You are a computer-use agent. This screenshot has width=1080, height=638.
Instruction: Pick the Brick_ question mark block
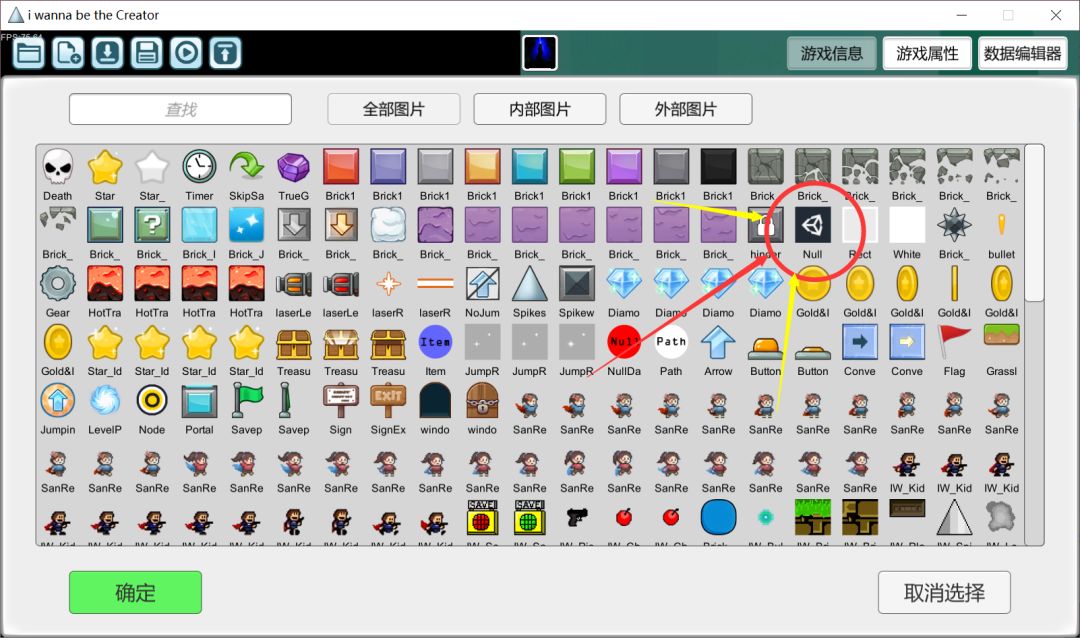152,225
